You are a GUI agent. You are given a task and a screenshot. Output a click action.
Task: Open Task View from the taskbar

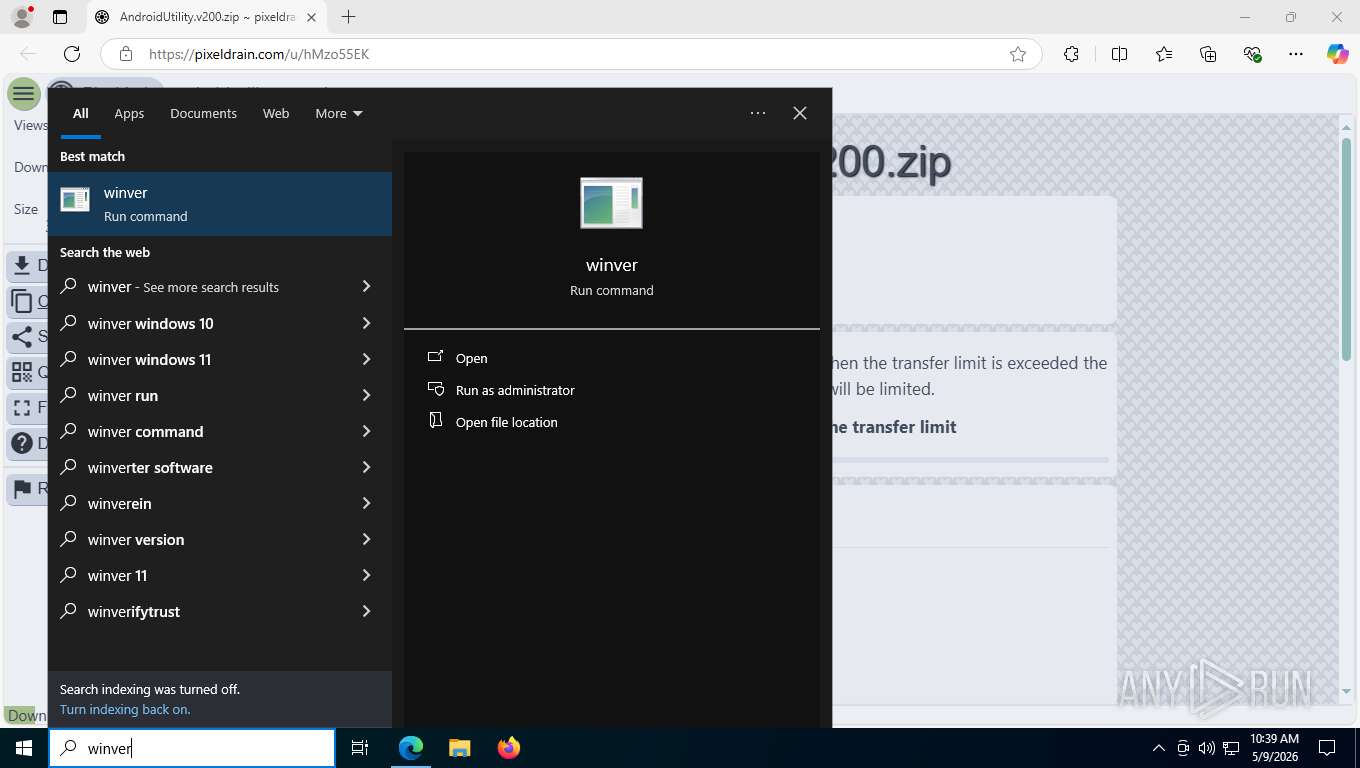(360, 748)
